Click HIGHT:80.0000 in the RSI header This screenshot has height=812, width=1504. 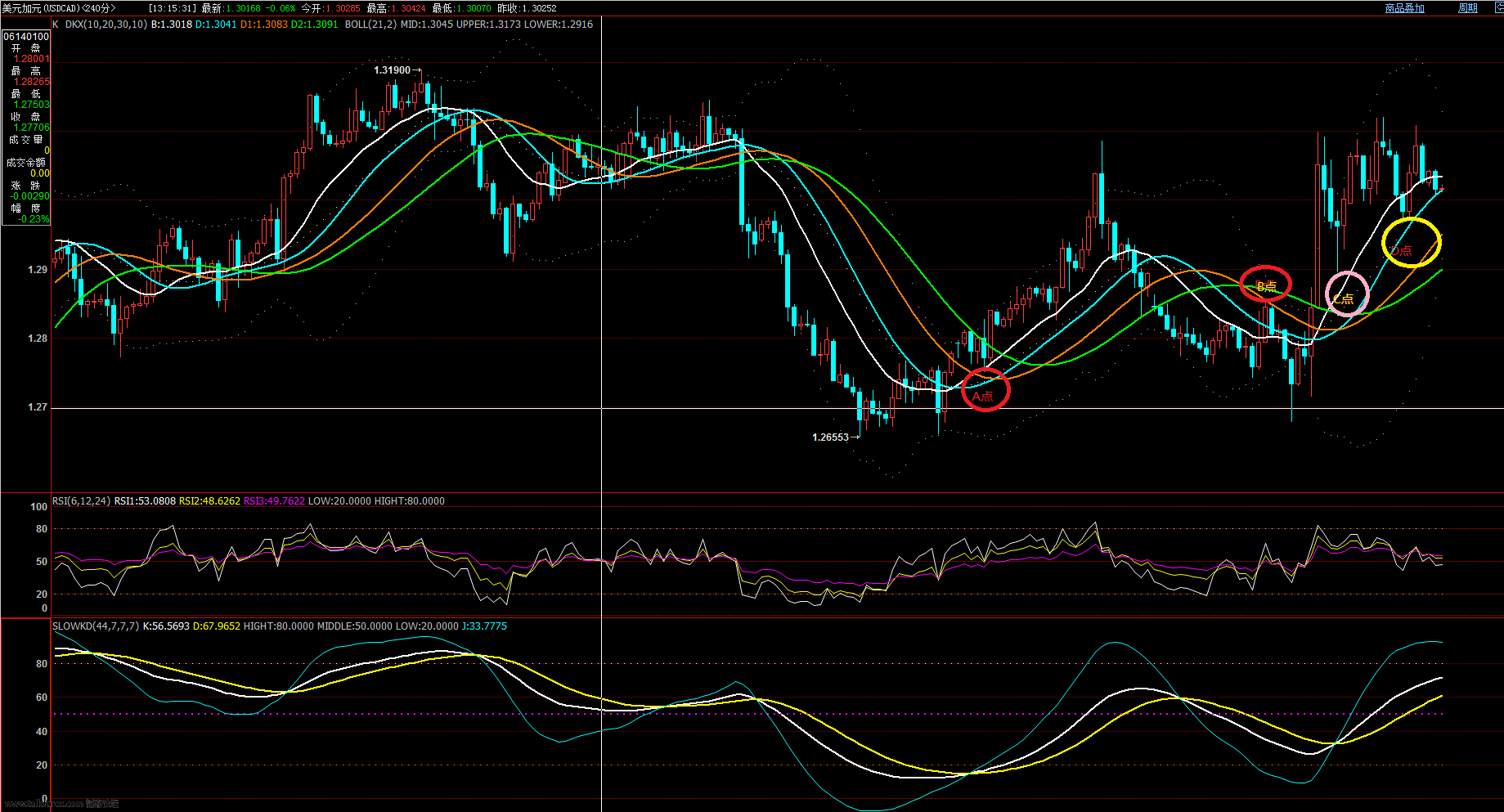point(409,501)
